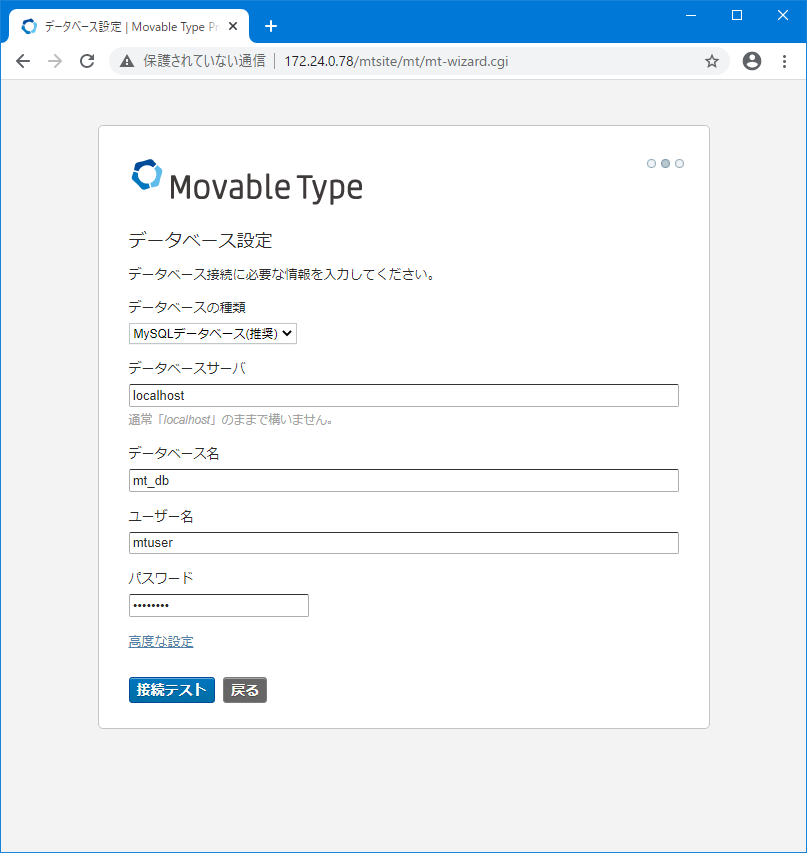Screen dimensions: 807x853
Task: Click the 戻る button
Action: [x=244, y=689]
